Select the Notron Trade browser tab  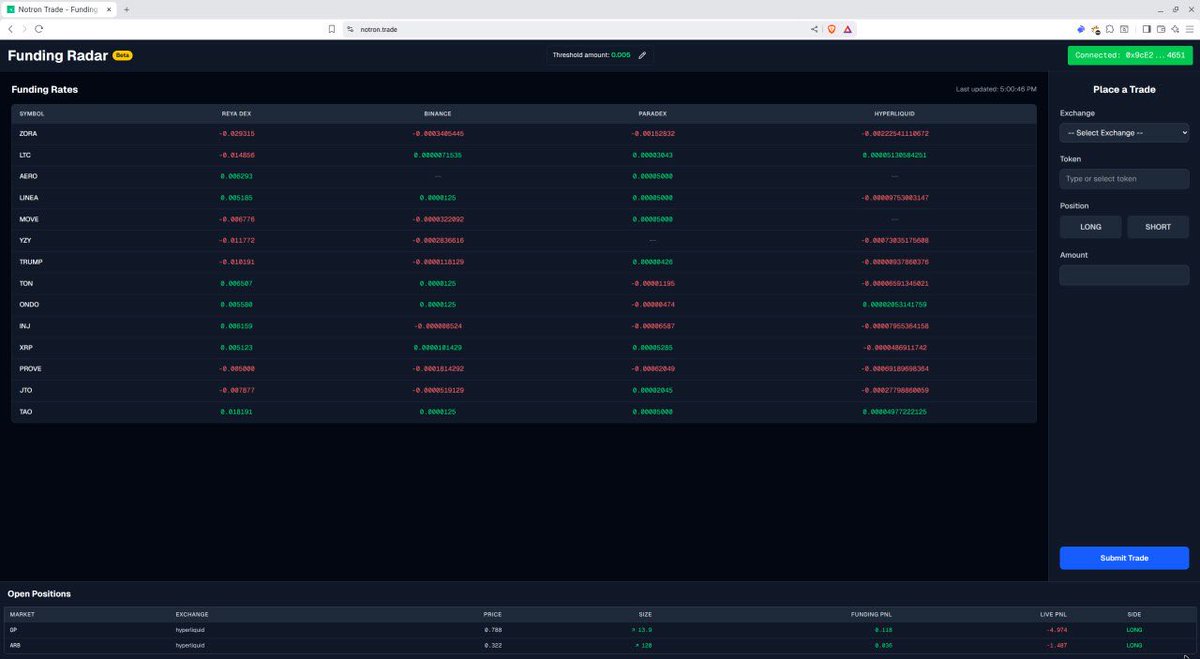point(59,9)
